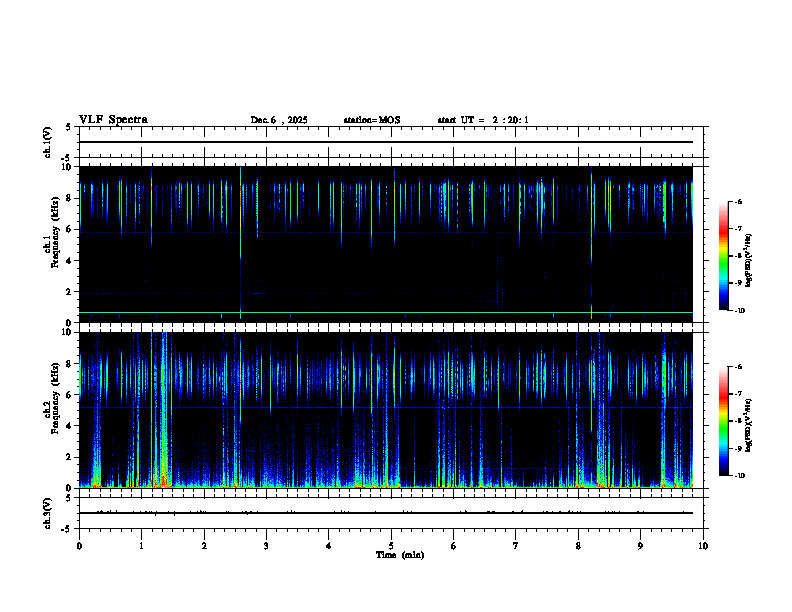Click the "VLF Spectra" plot title
Image resolution: width=792 pixels, height=612 pixels.
click(x=113, y=120)
